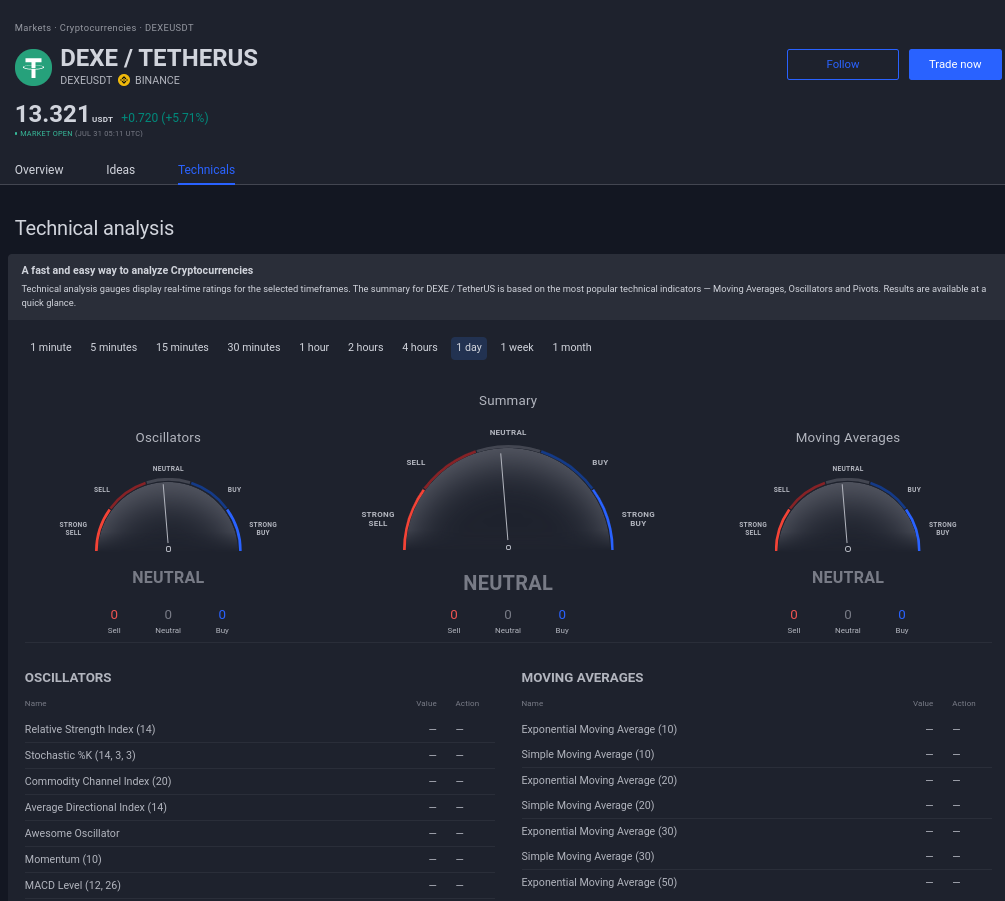Choose the 30 minutes timeframe
This screenshot has width=1005, height=901.
[x=254, y=347]
